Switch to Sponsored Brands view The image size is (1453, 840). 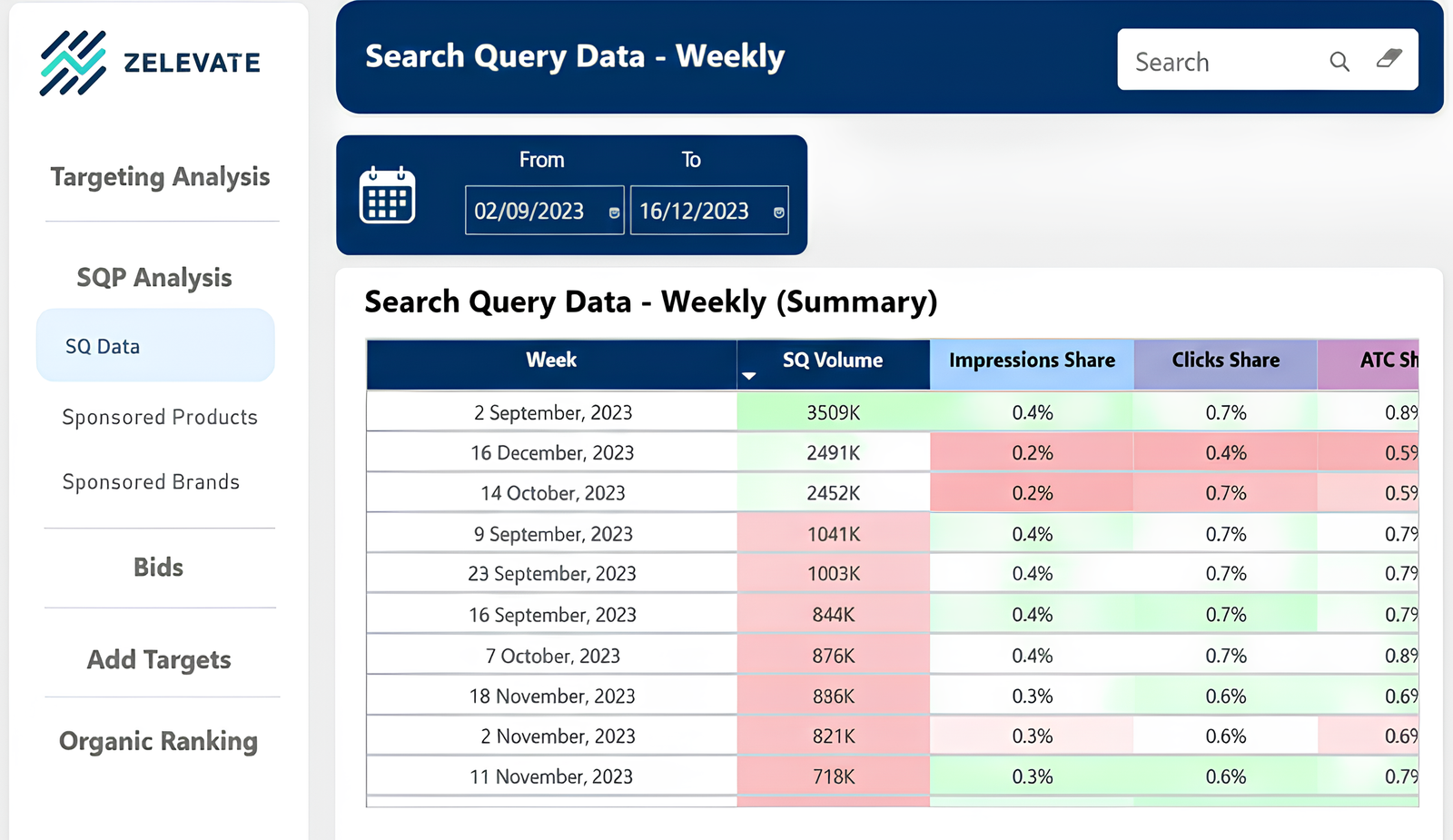coord(151,482)
